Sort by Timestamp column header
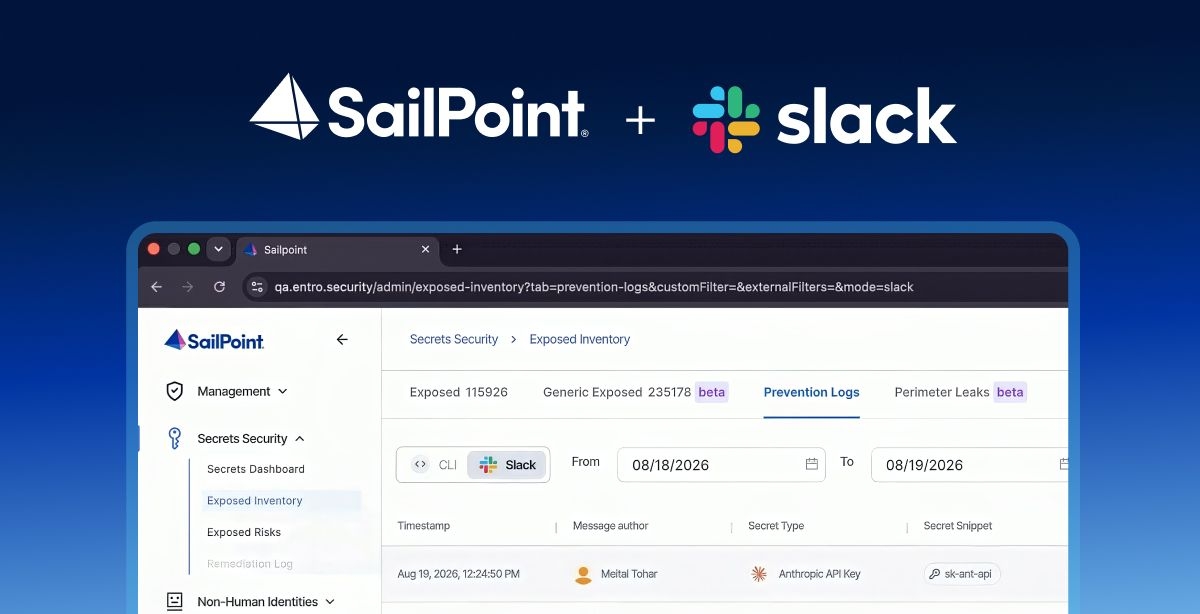 [424, 526]
